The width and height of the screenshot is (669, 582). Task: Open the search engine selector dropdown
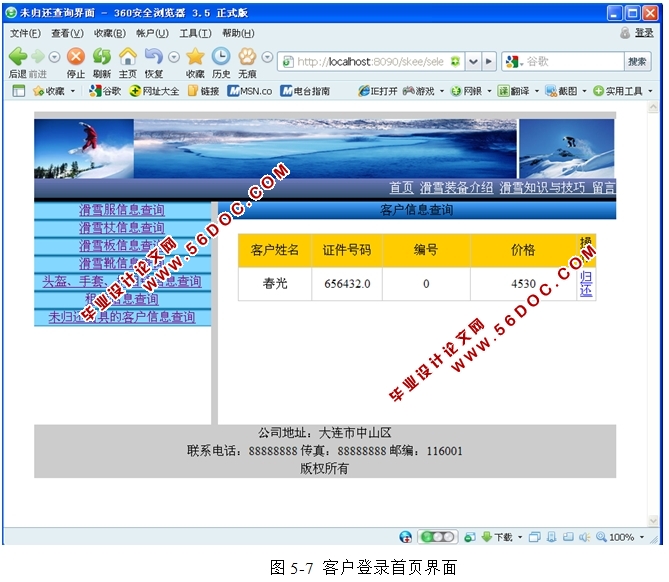point(521,64)
